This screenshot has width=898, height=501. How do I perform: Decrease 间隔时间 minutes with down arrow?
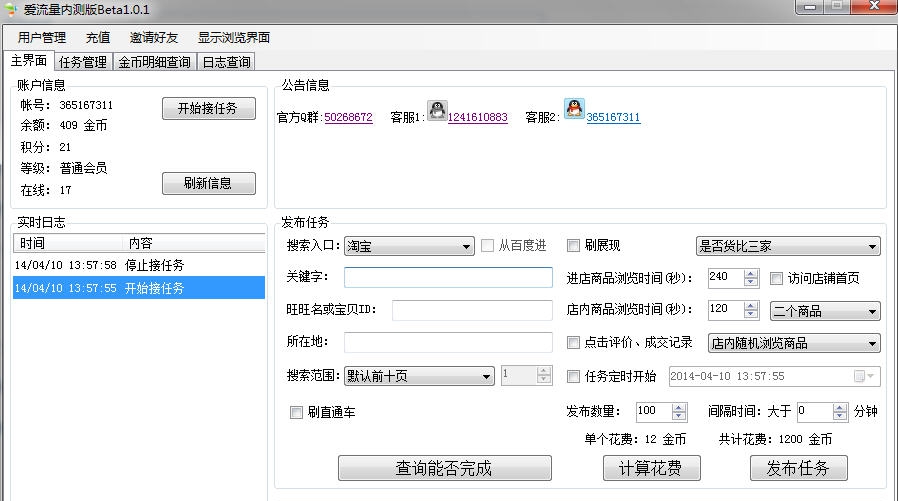tap(840, 416)
